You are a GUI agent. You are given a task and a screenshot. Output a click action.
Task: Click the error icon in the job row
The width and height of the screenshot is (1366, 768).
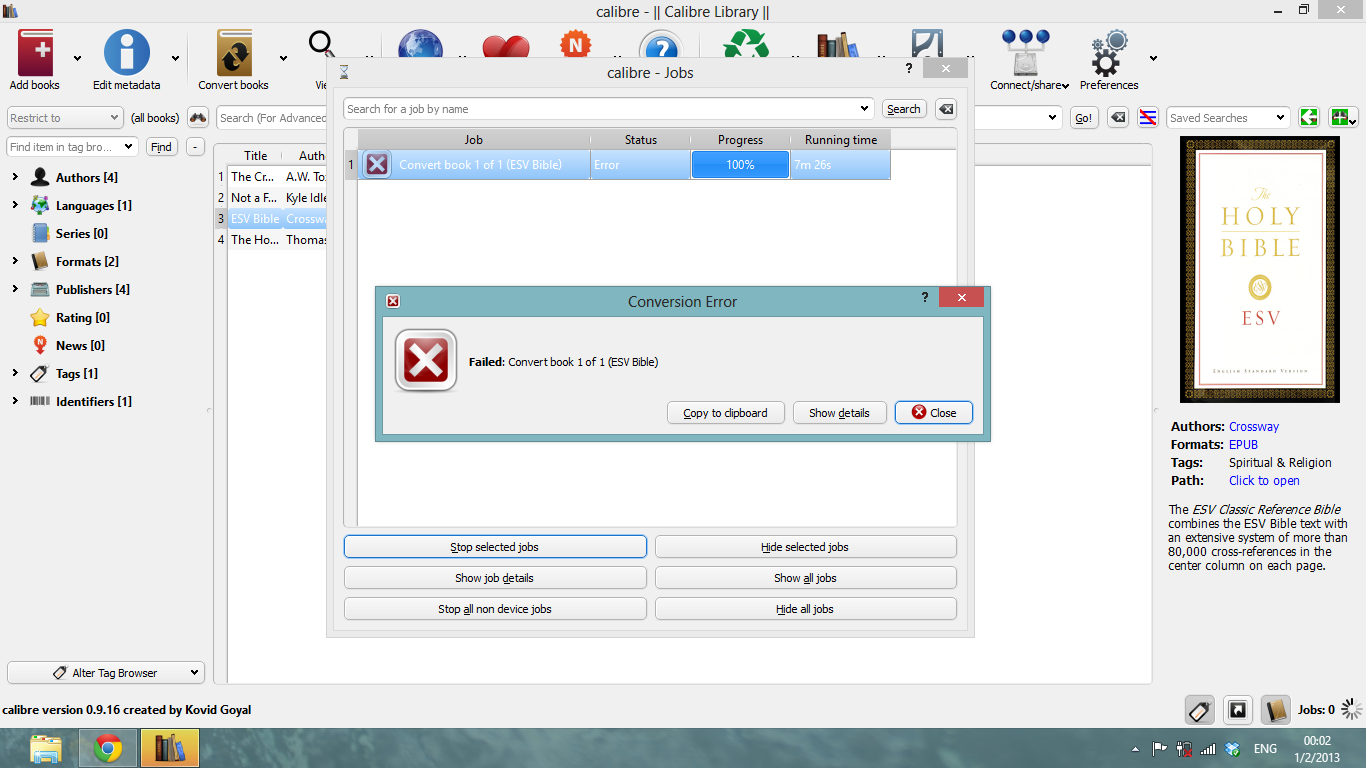tap(377, 165)
